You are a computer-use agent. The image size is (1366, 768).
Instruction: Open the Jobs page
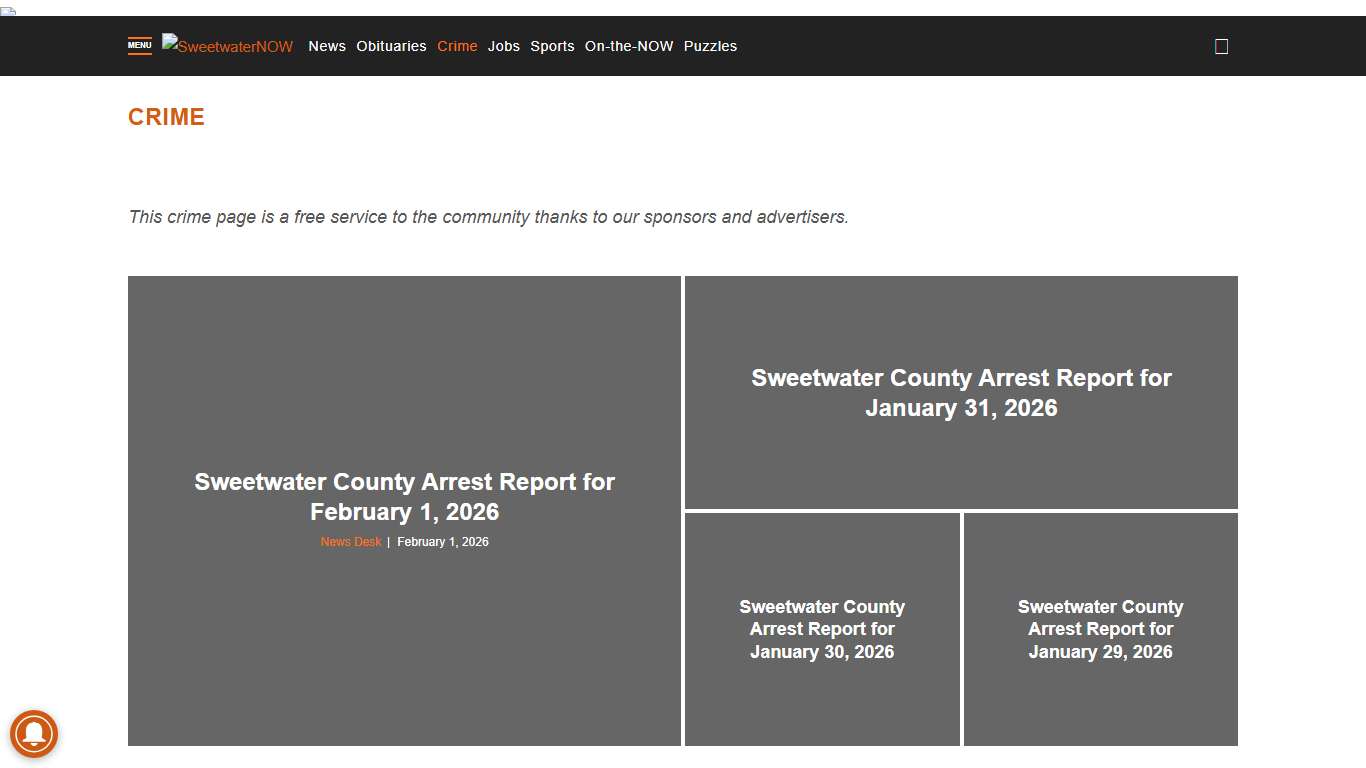[504, 46]
